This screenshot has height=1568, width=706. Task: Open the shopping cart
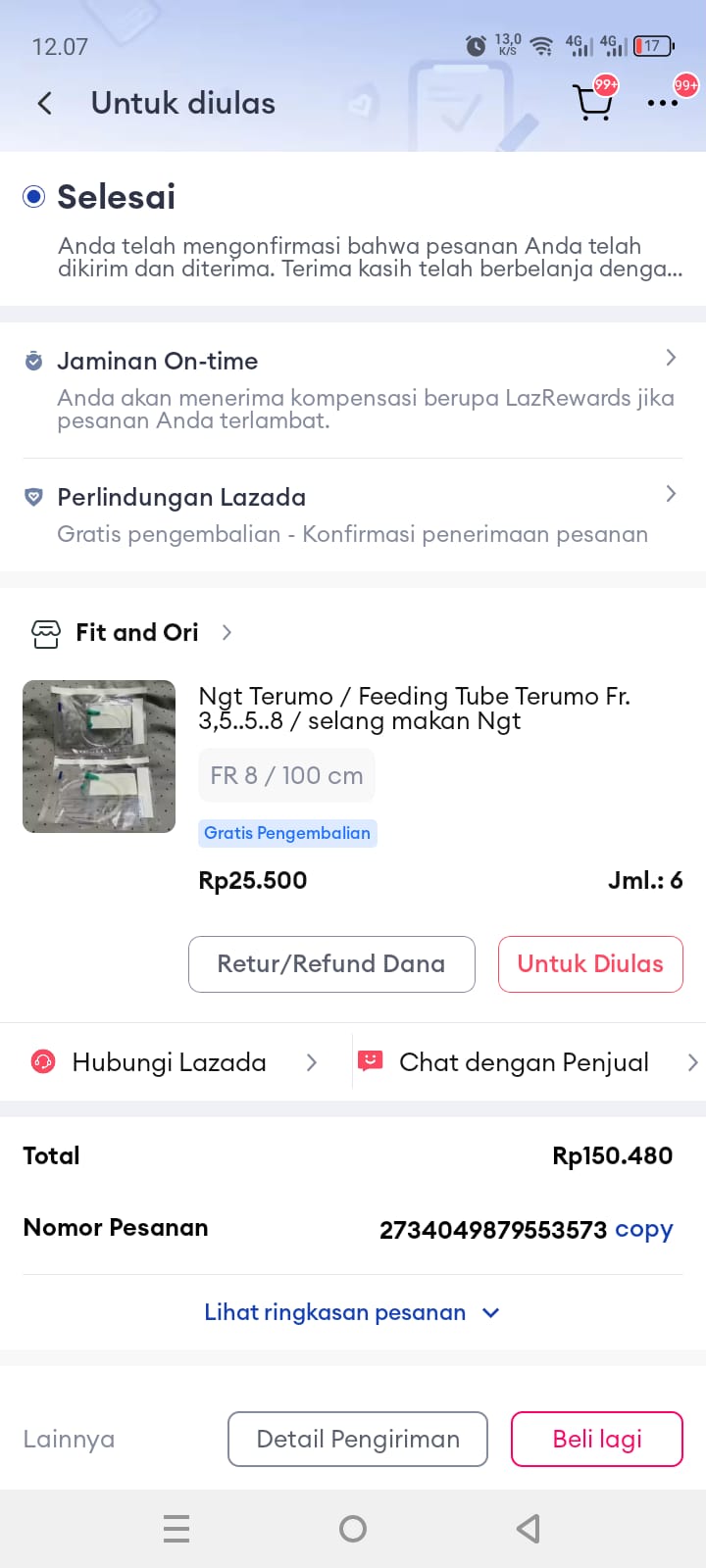[x=592, y=102]
